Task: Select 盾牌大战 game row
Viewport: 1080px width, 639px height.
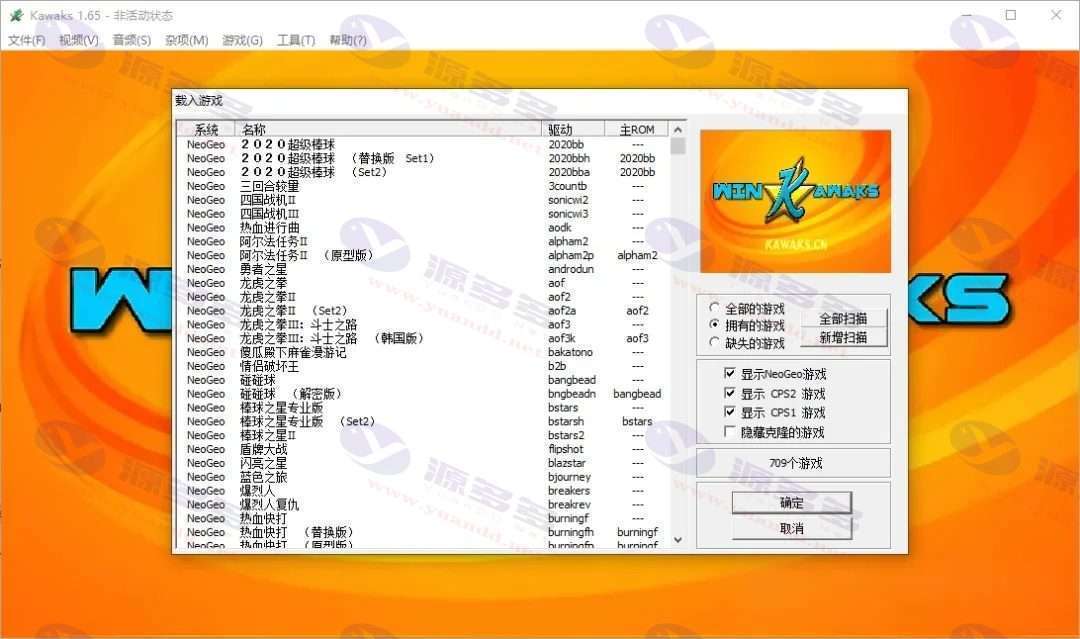Action: [x=422, y=449]
